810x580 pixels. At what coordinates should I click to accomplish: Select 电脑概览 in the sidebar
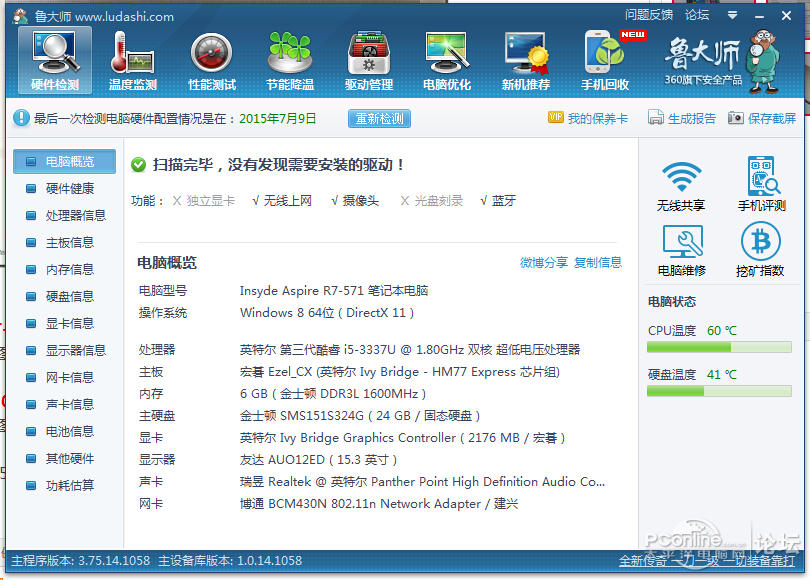click(64, 162)
